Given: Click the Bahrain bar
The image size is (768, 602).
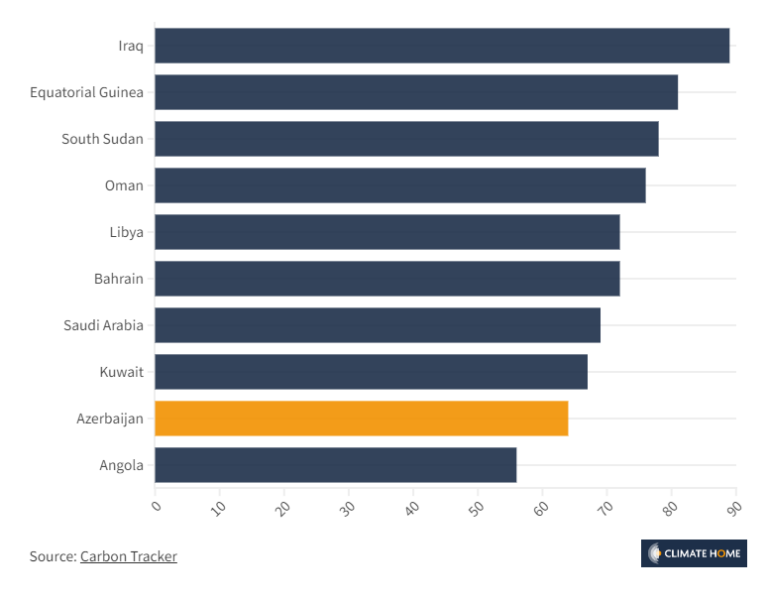Looking at the screenshot, I should pos(387,279).
